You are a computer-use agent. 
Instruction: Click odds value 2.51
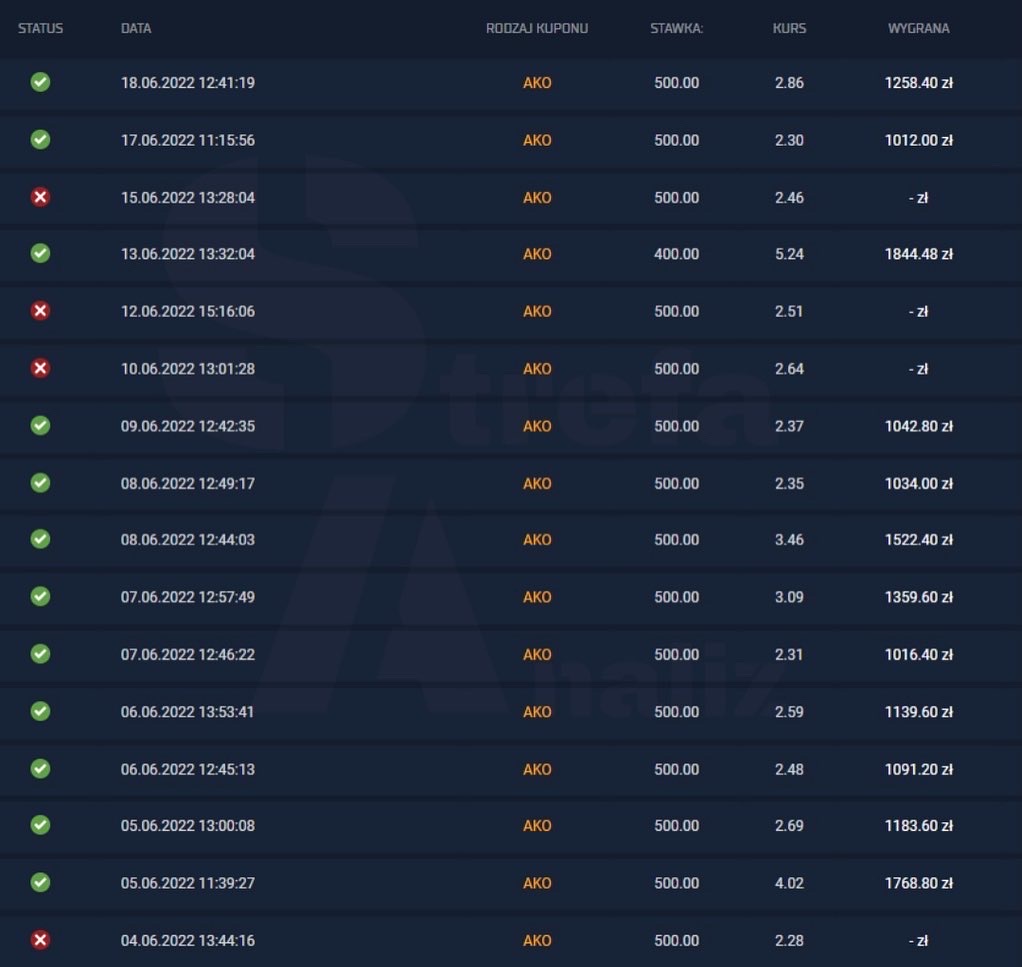pos(789,311)
